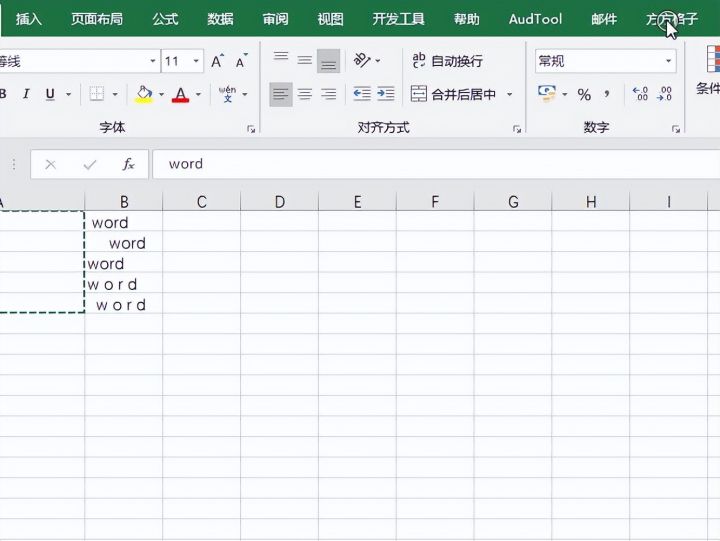Image resolution: width=720 pixels, height=541 pixels.
Task: Open the borders dropdown arrow
Action: (x=115, y=95)
